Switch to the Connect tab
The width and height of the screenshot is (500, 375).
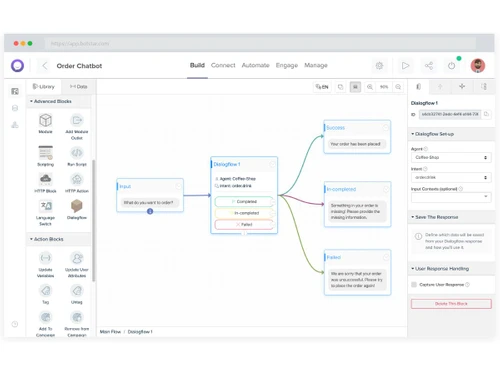click(223, 65)
